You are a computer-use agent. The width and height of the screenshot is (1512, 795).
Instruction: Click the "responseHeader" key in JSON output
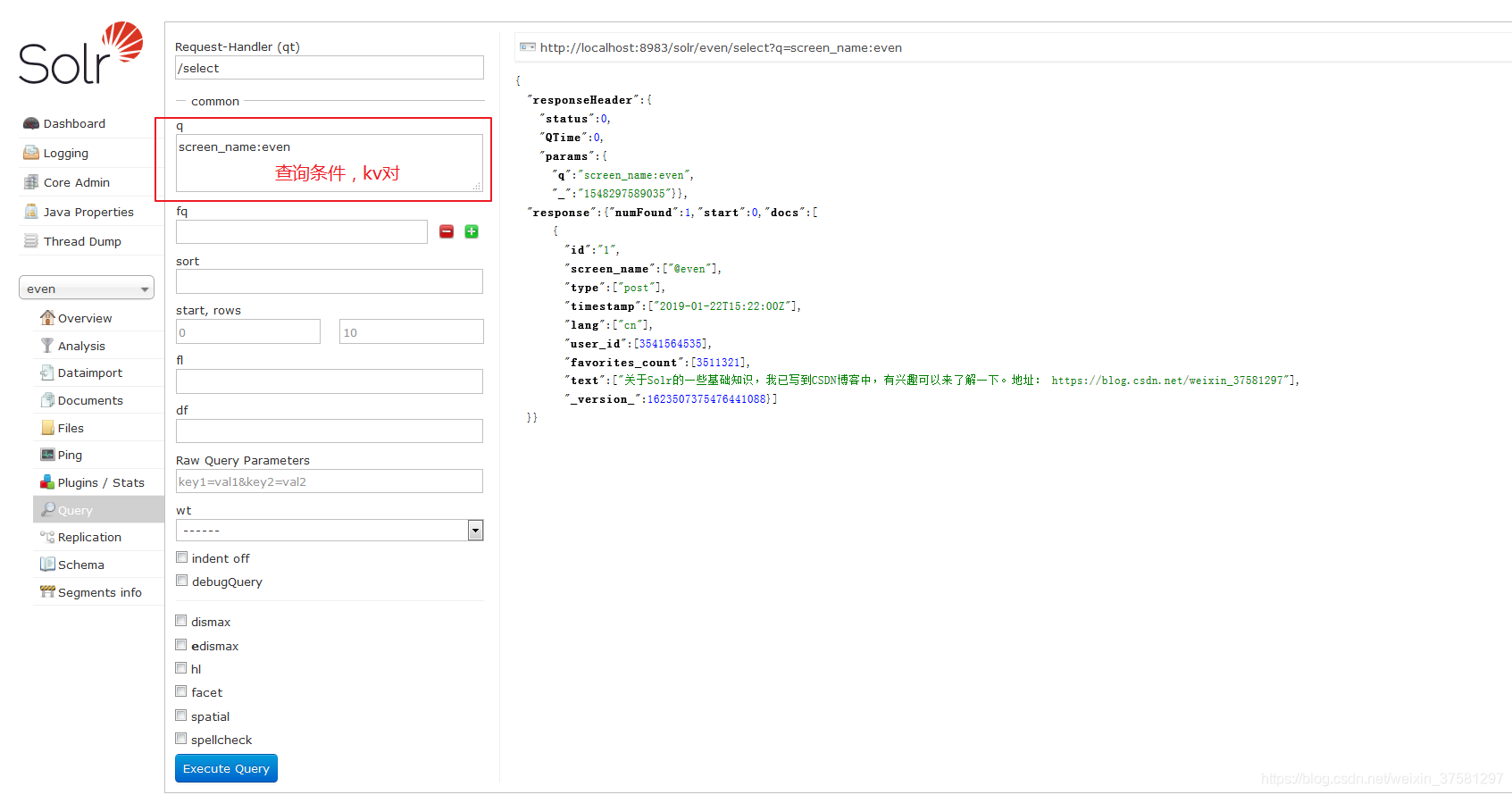pos(582,100)
